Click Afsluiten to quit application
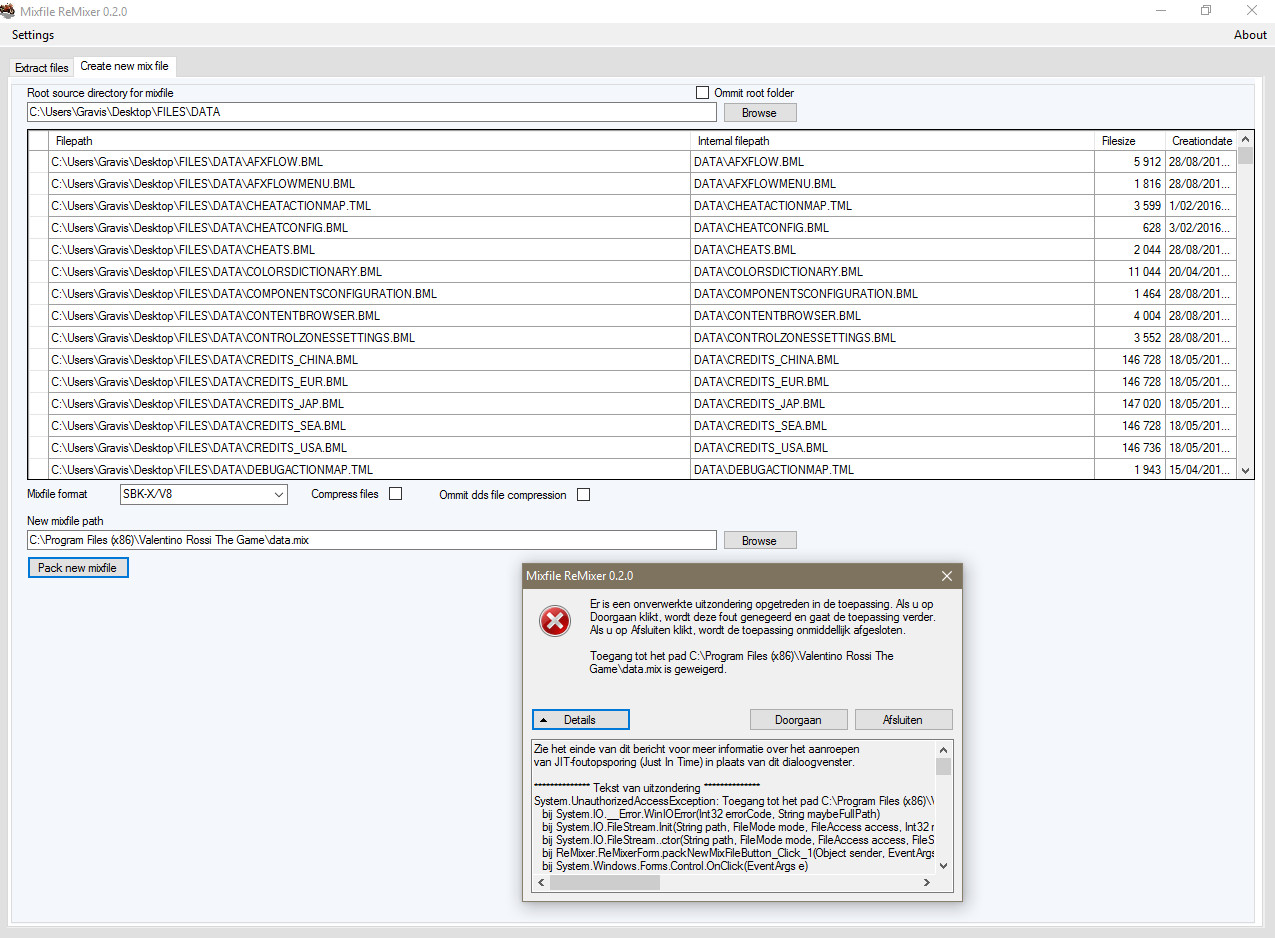1275x938 pixels. click(x=903, y=719)
